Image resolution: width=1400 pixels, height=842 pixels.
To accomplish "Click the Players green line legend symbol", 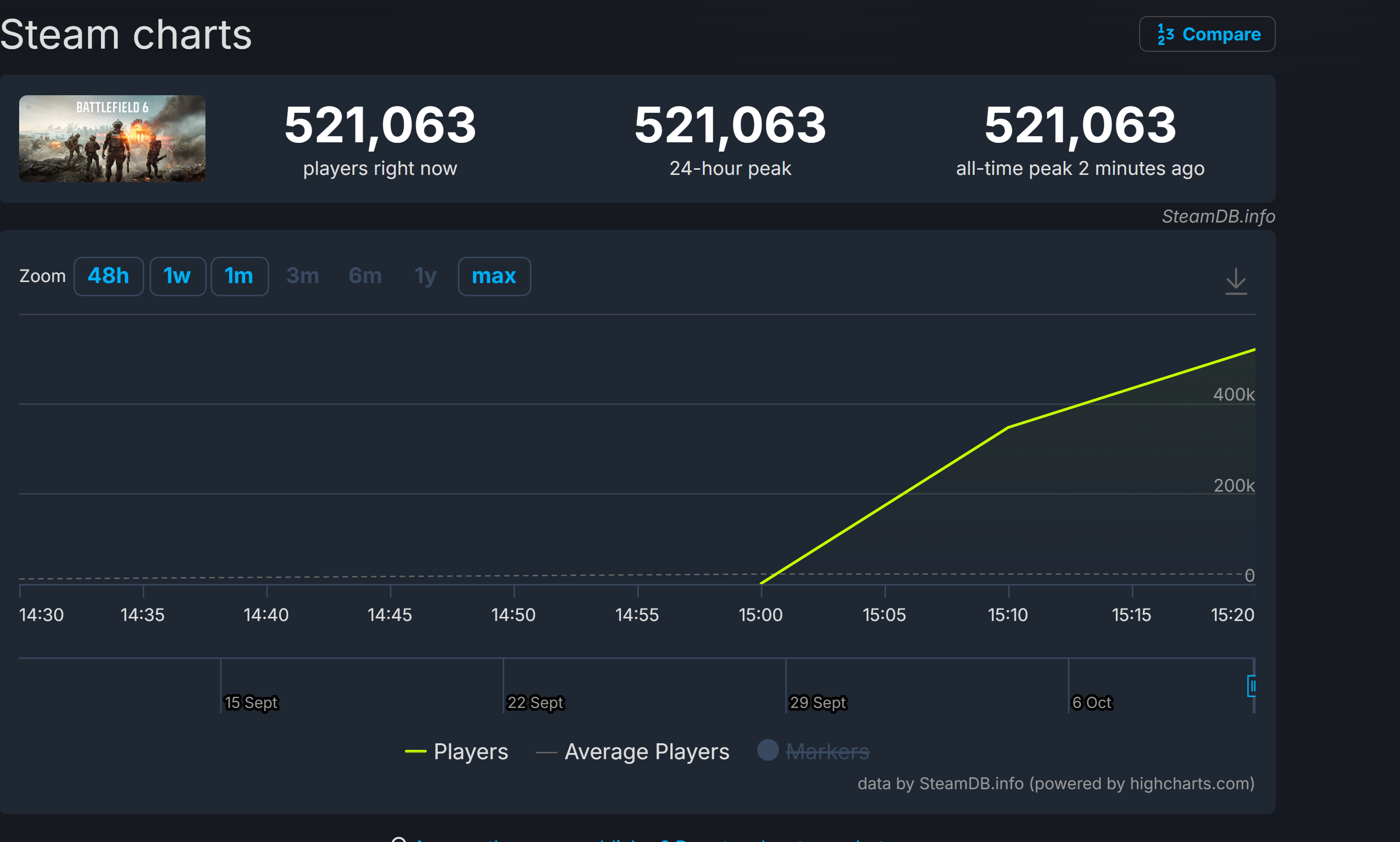I will (x=415, y=751).
